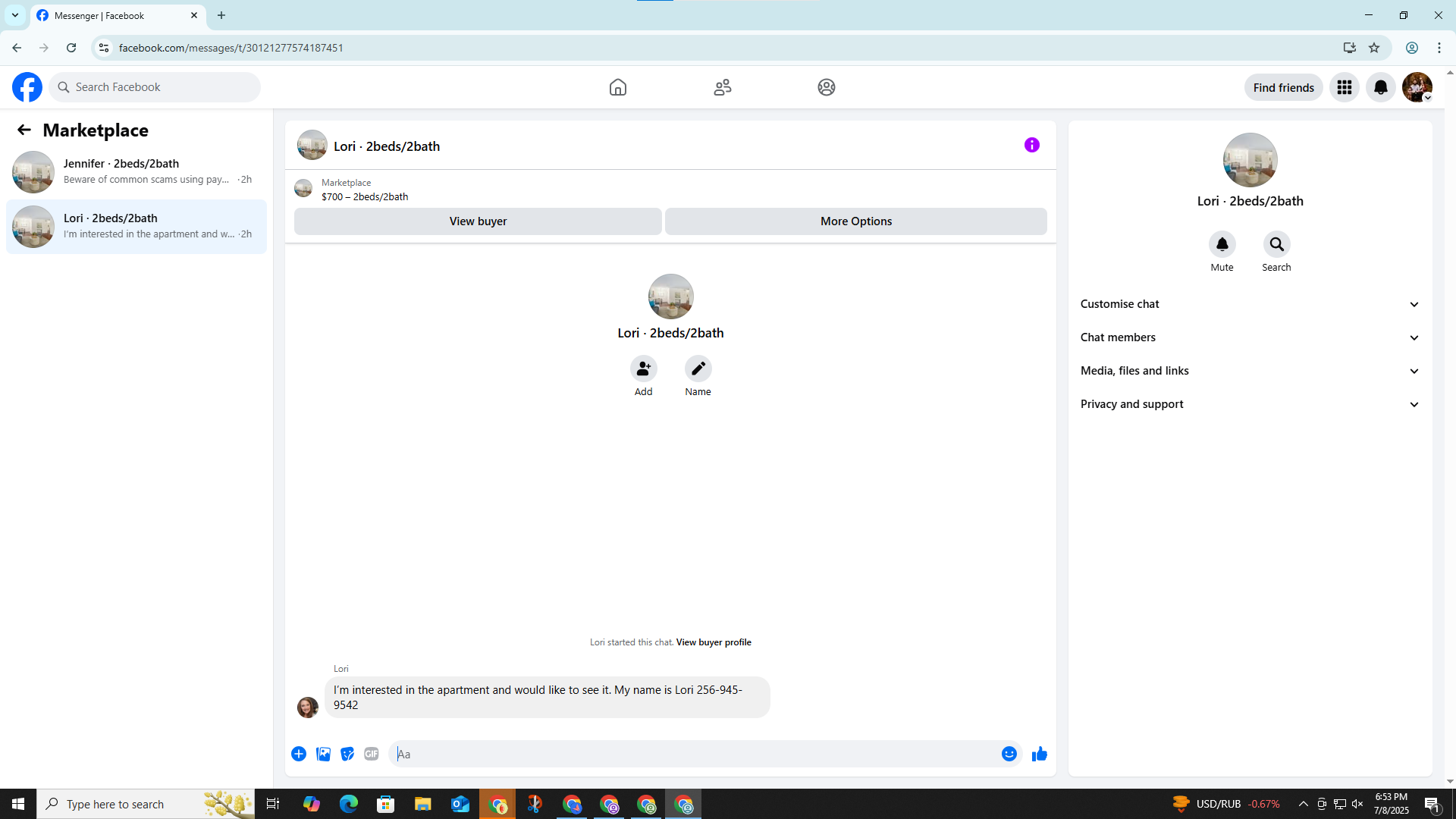
Task: Open the emoji picker in message box
Action: pos(1009,754)
